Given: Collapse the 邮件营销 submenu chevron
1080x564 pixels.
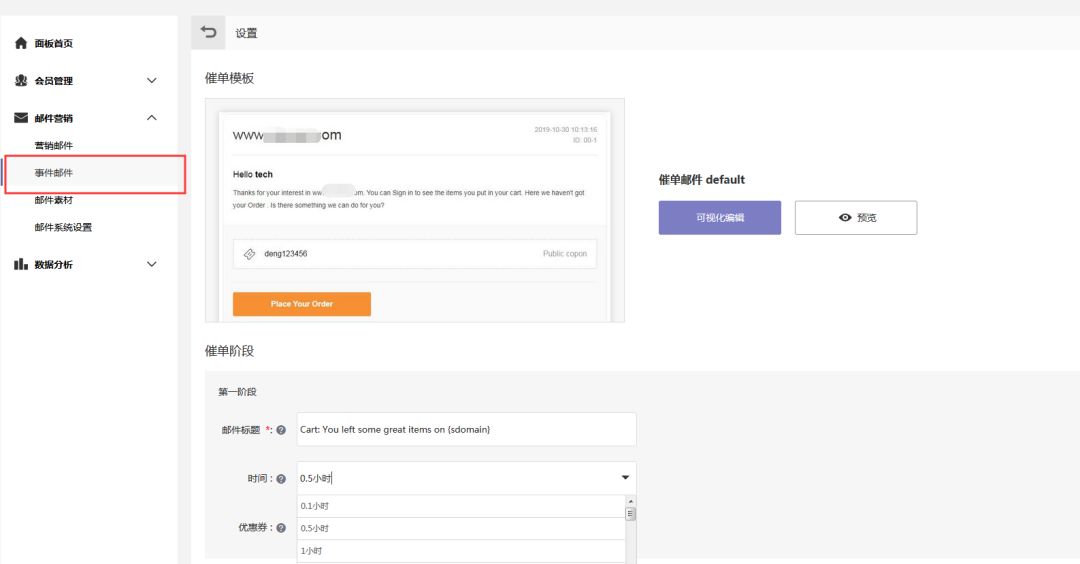Looking at the screenshot, I should point(152,118).
